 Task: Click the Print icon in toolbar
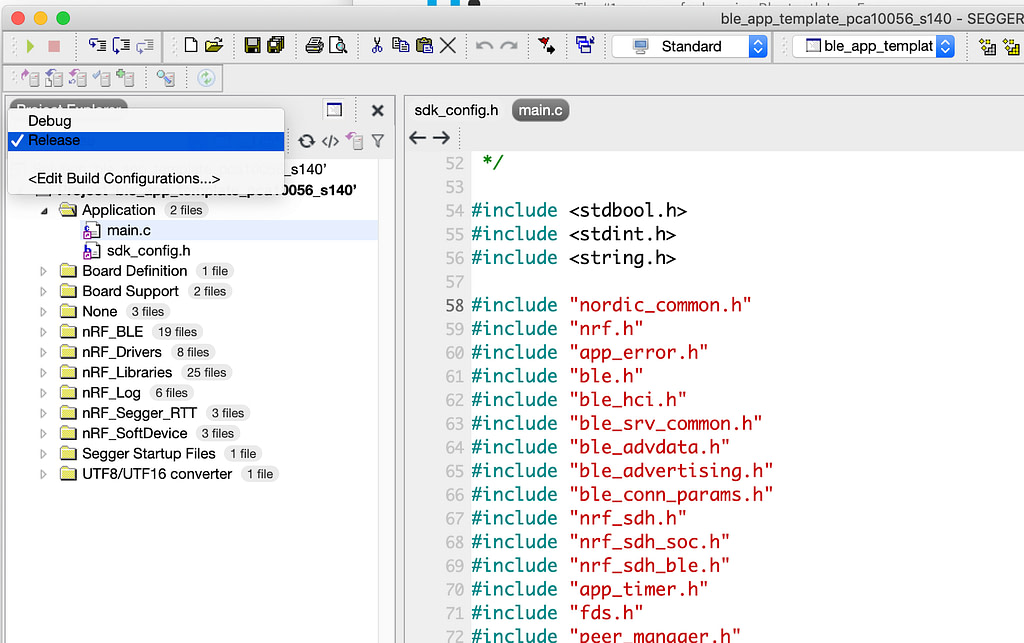point(314,46)
